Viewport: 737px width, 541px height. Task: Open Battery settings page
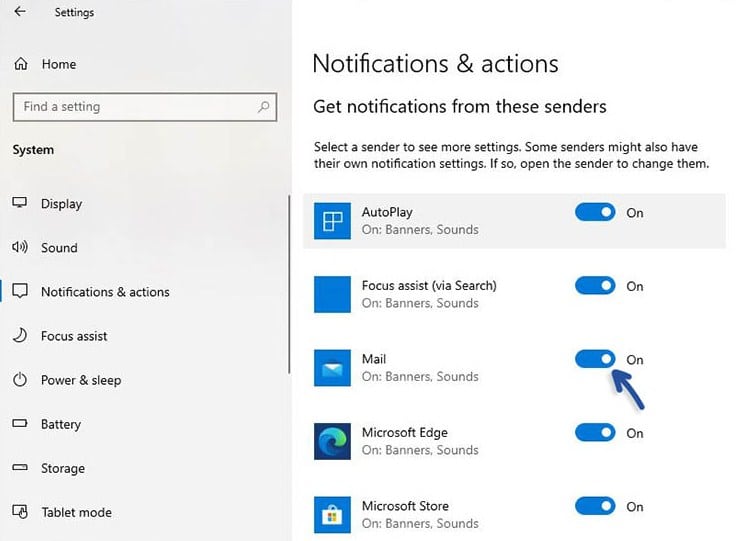pos(61,424)
